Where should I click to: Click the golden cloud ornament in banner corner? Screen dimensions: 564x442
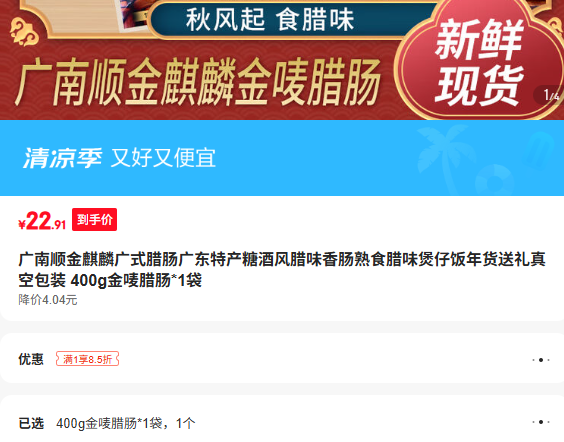coord(24,32)
